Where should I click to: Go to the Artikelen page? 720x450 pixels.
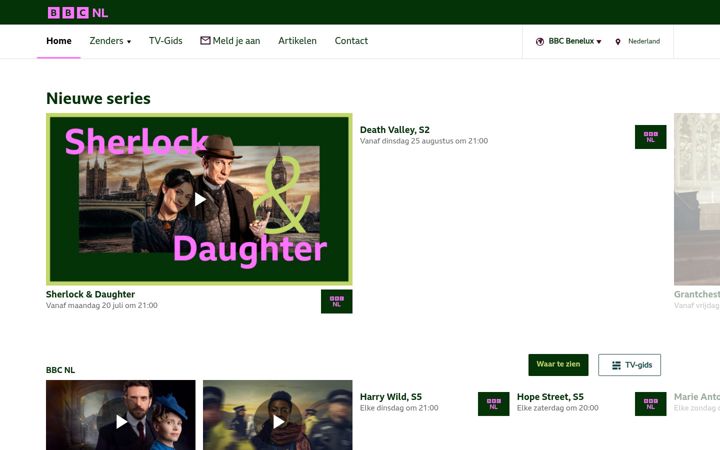(297, 41)
